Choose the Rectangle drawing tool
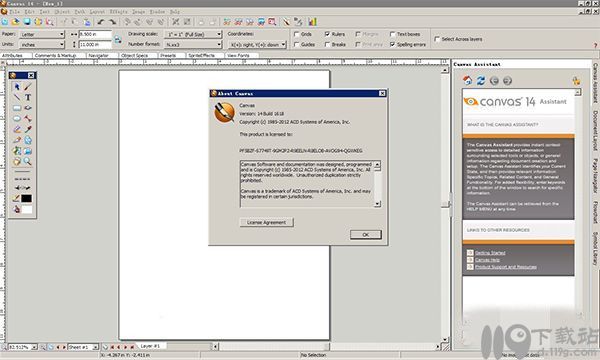600x360 pixels. click(17, 108)
